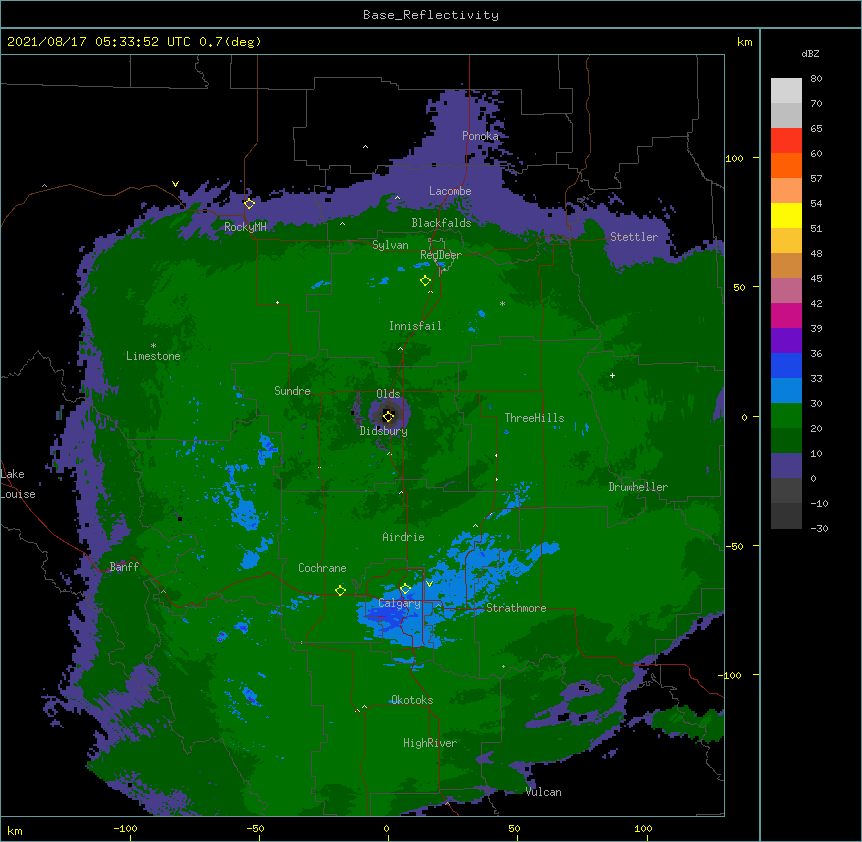Click the dBZ legend heading

coord(810,54)
